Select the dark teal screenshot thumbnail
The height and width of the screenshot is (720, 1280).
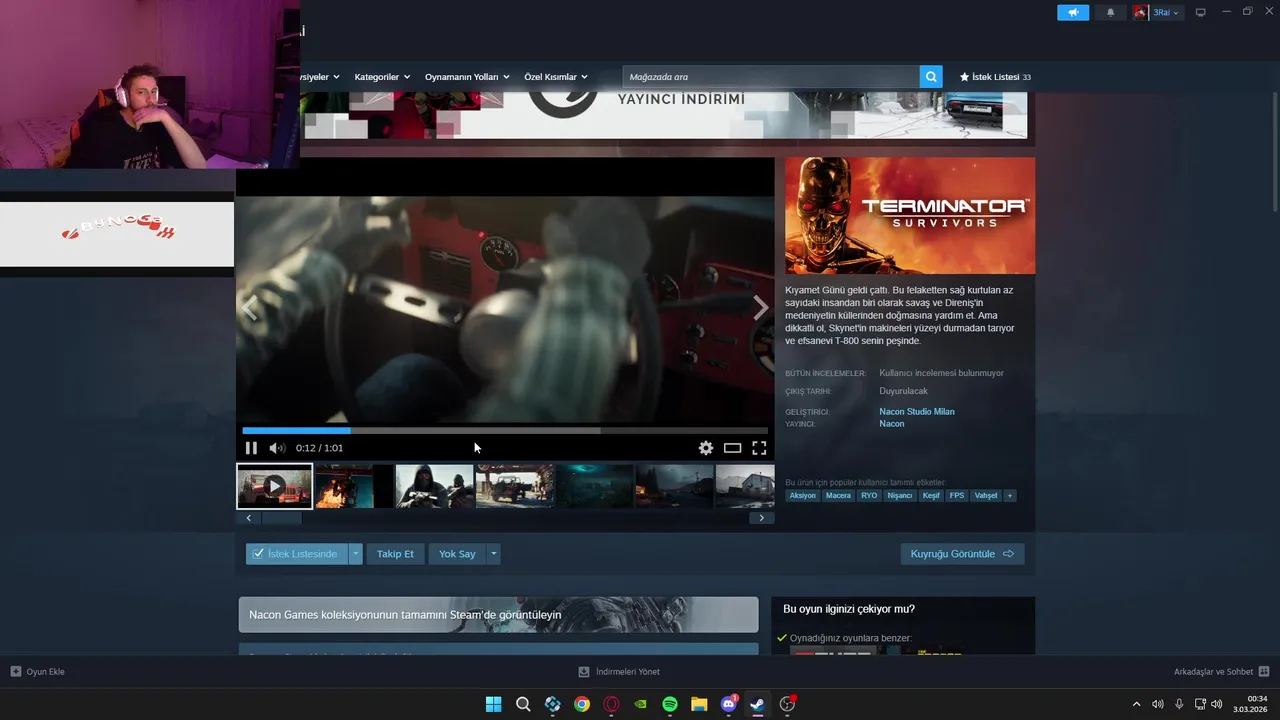coord(595,486)
